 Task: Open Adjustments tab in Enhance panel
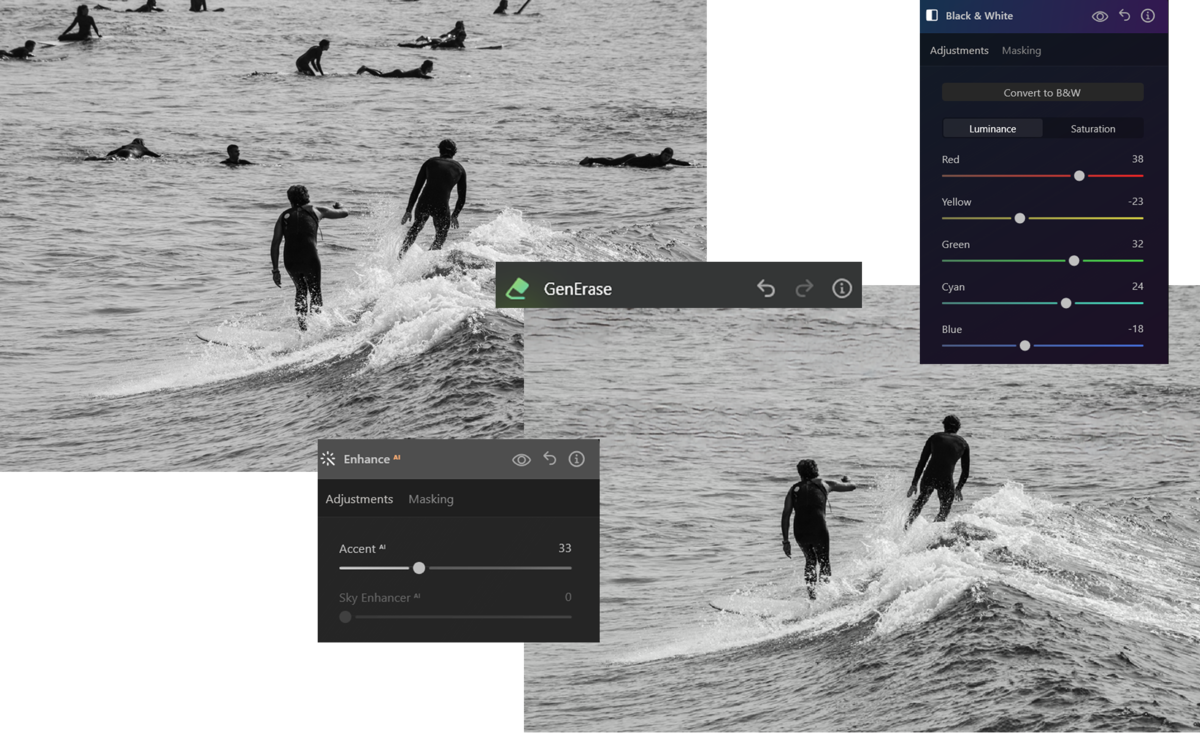click(359, 499)
